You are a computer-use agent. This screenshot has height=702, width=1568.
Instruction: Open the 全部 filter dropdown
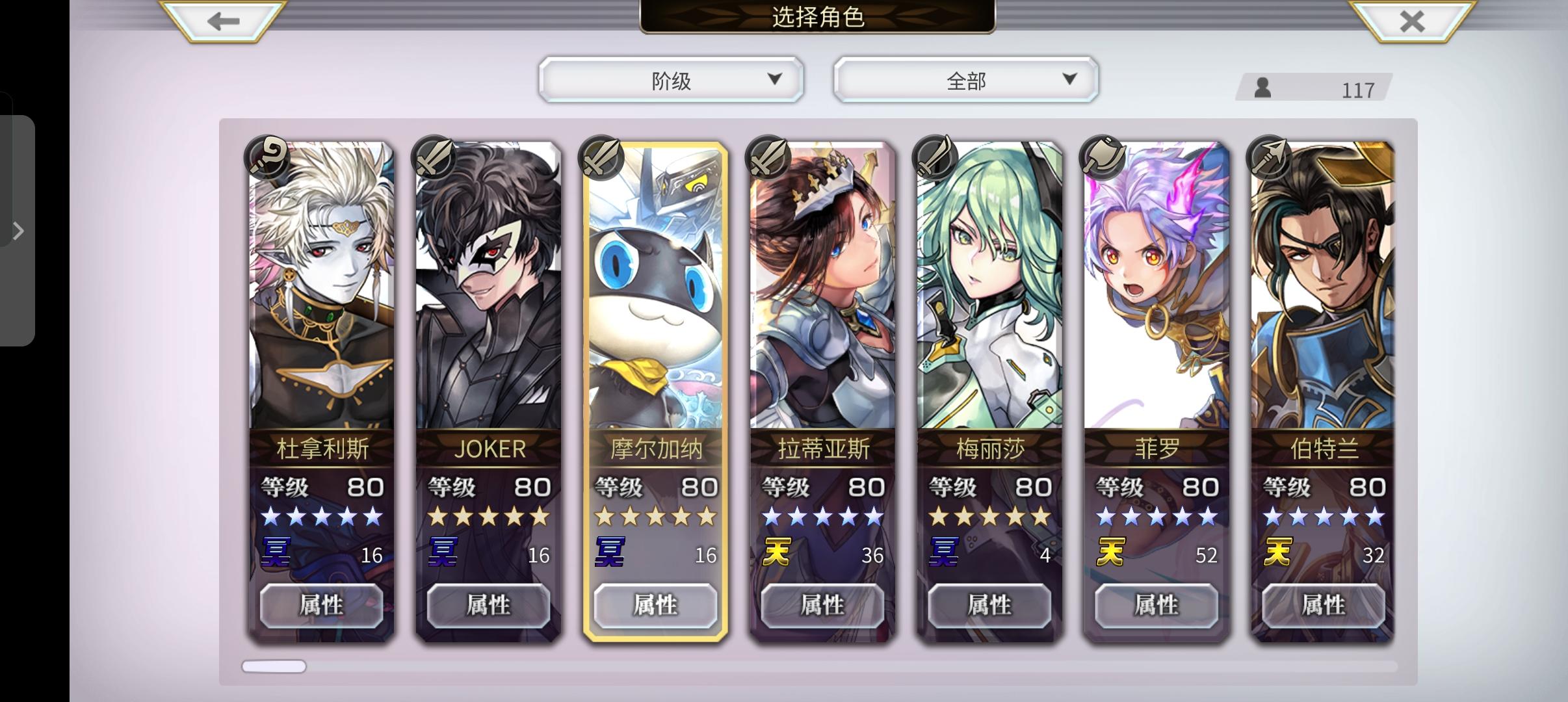pyautogui.click(x=966, y=80)
